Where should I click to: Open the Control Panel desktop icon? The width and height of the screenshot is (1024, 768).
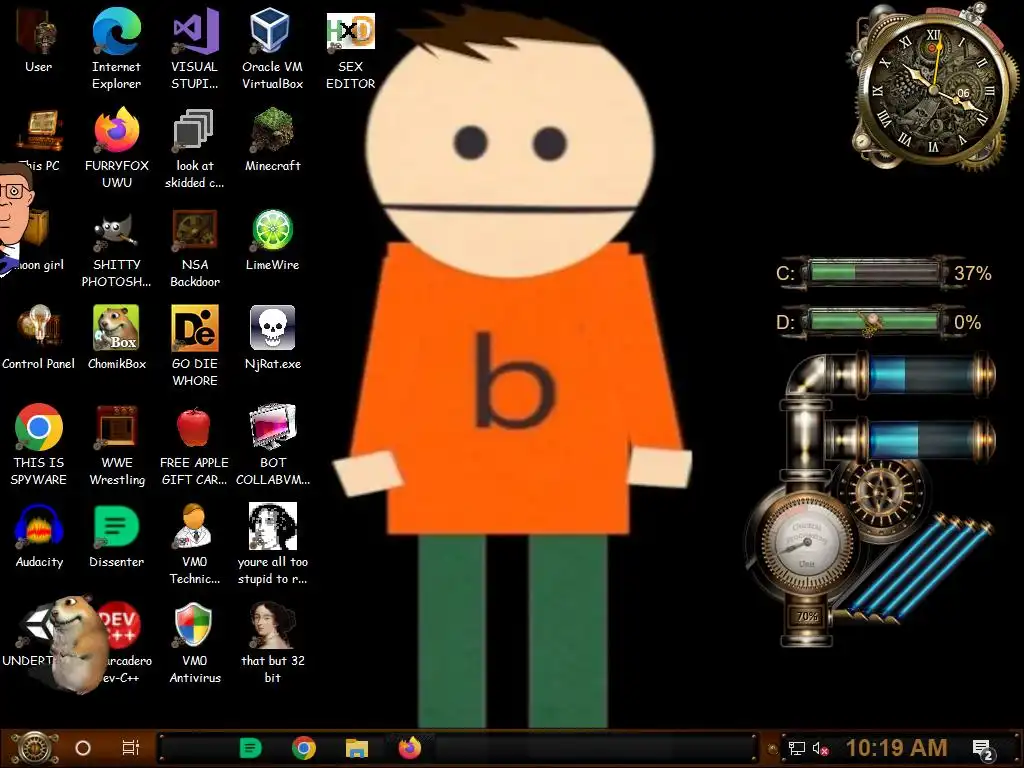click(x=39, y=338)
